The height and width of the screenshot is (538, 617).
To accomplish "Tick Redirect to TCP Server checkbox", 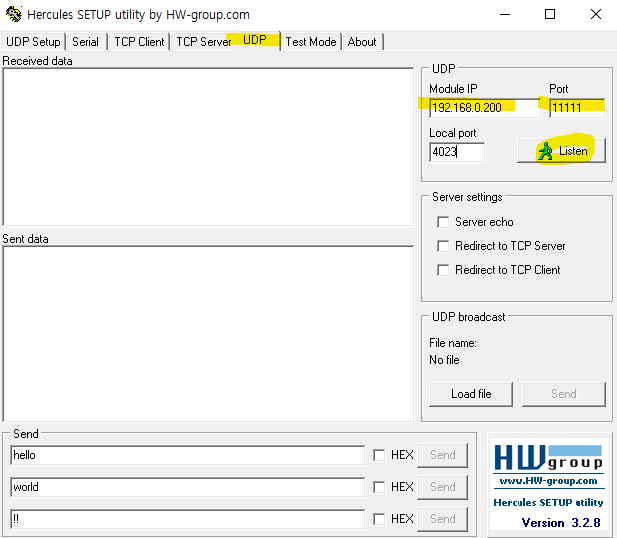I will pos(443,246).
